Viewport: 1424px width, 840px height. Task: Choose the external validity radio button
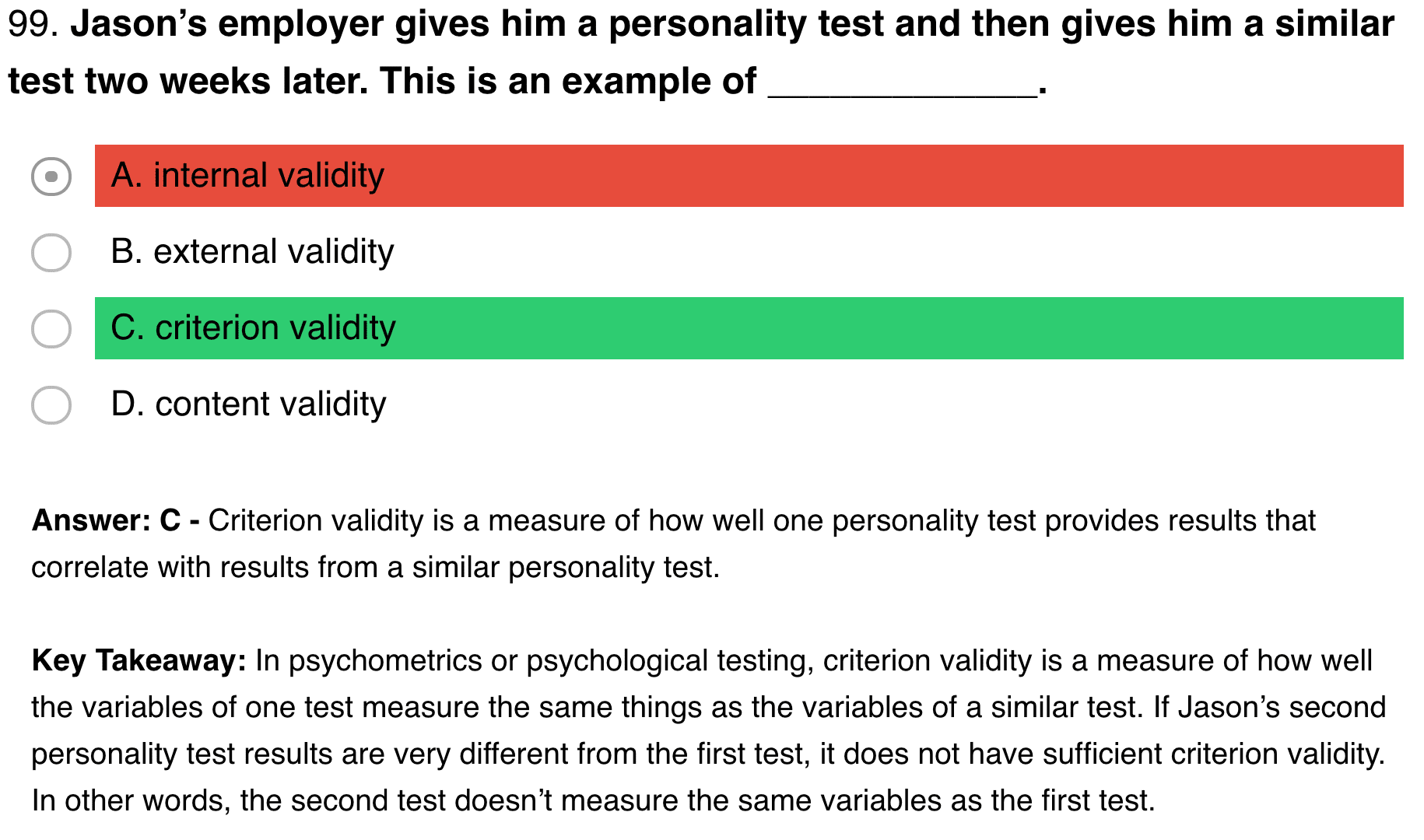tap(51, 252)
